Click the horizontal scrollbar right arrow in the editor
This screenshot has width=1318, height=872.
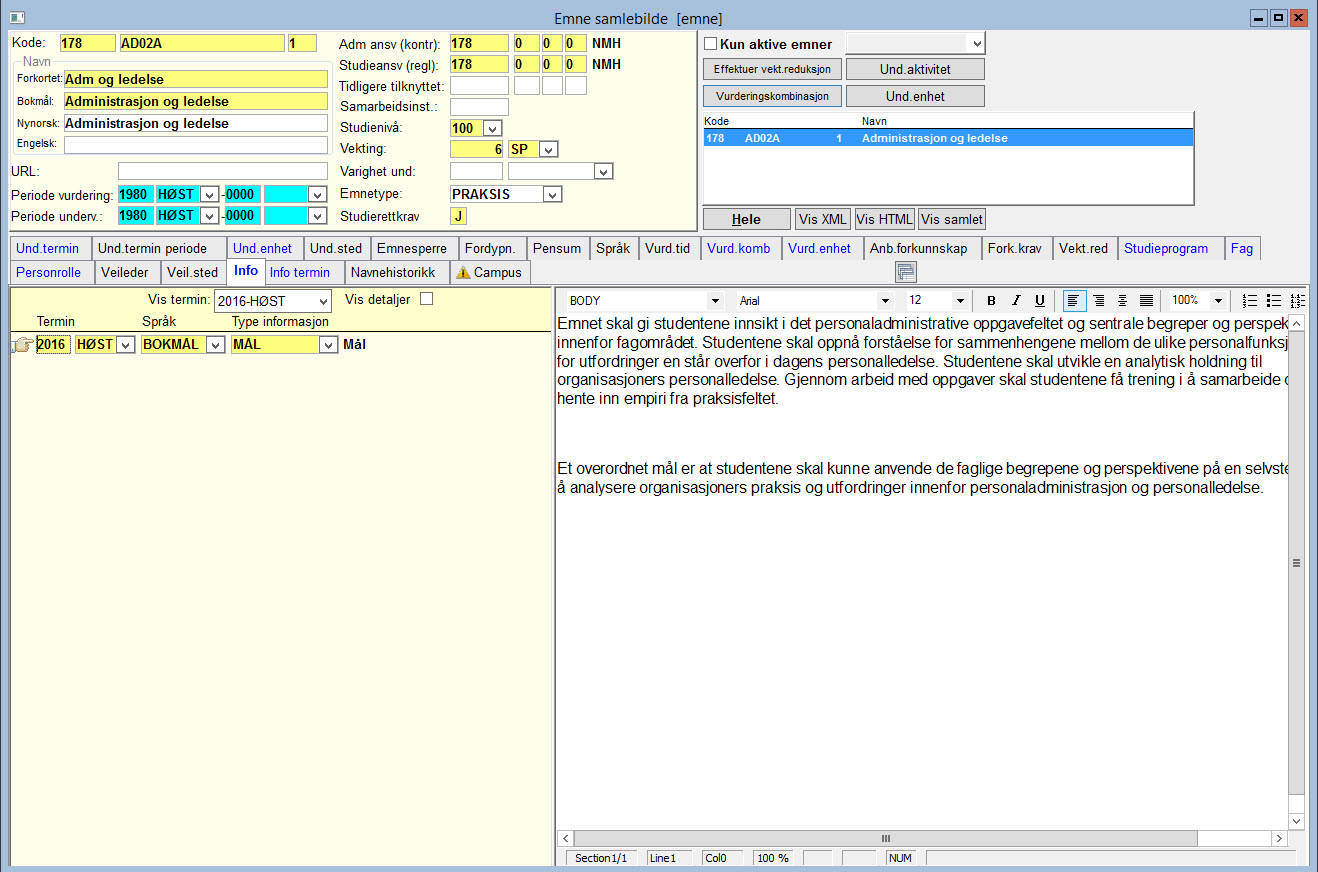pyautogui.click(x=1279, y=838)
